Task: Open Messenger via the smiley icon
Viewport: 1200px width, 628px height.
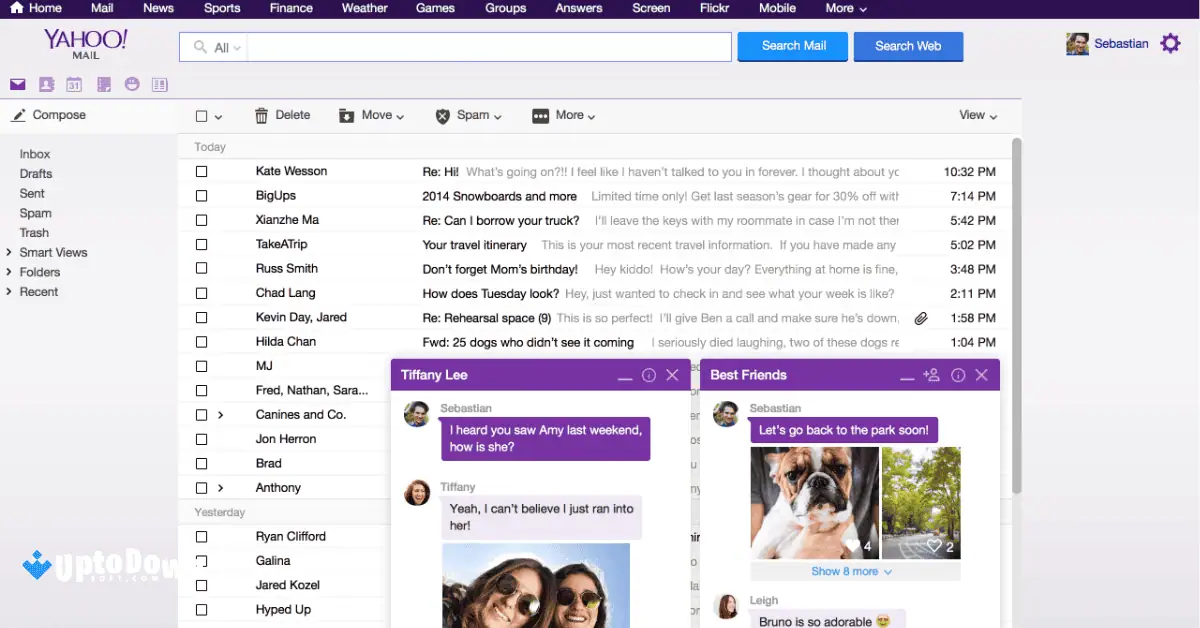Action: coord(131,84)
